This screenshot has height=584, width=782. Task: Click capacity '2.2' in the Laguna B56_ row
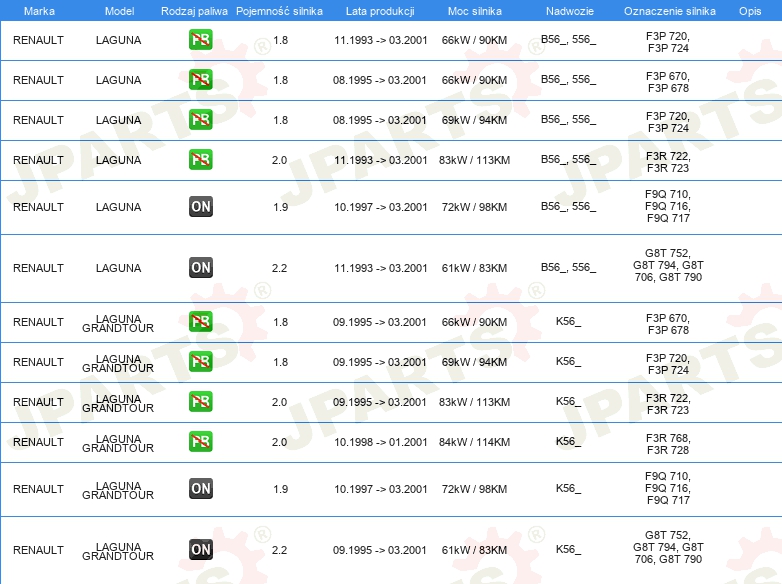click(x=279, y=268)
